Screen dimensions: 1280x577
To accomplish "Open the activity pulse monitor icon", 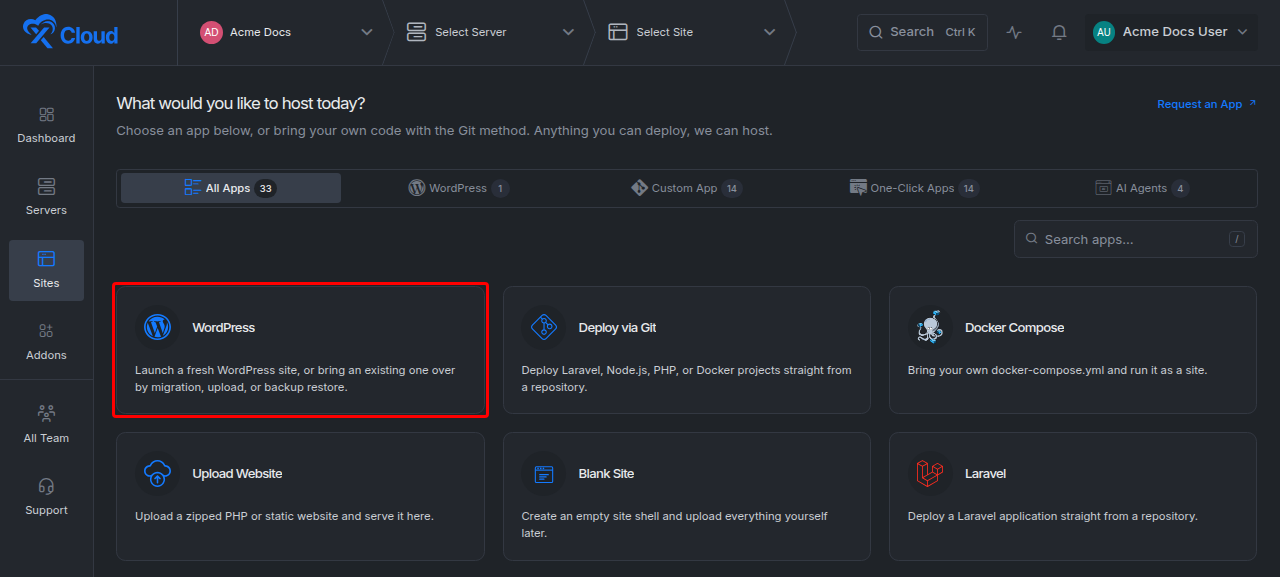I will 1014,32.
